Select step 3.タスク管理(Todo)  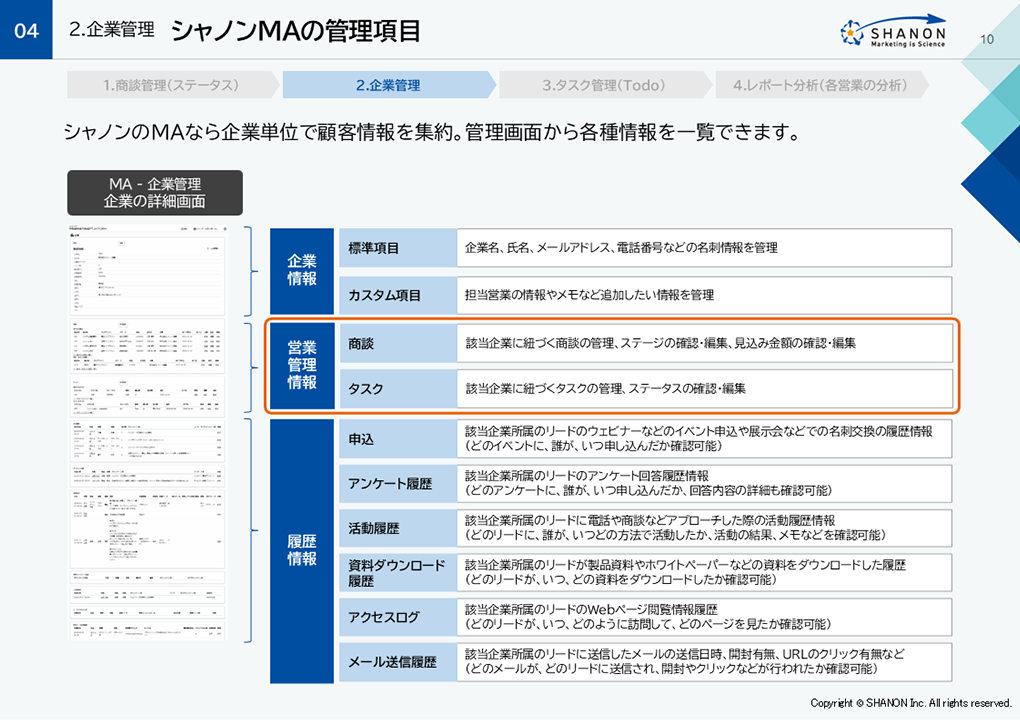(604, 85)
